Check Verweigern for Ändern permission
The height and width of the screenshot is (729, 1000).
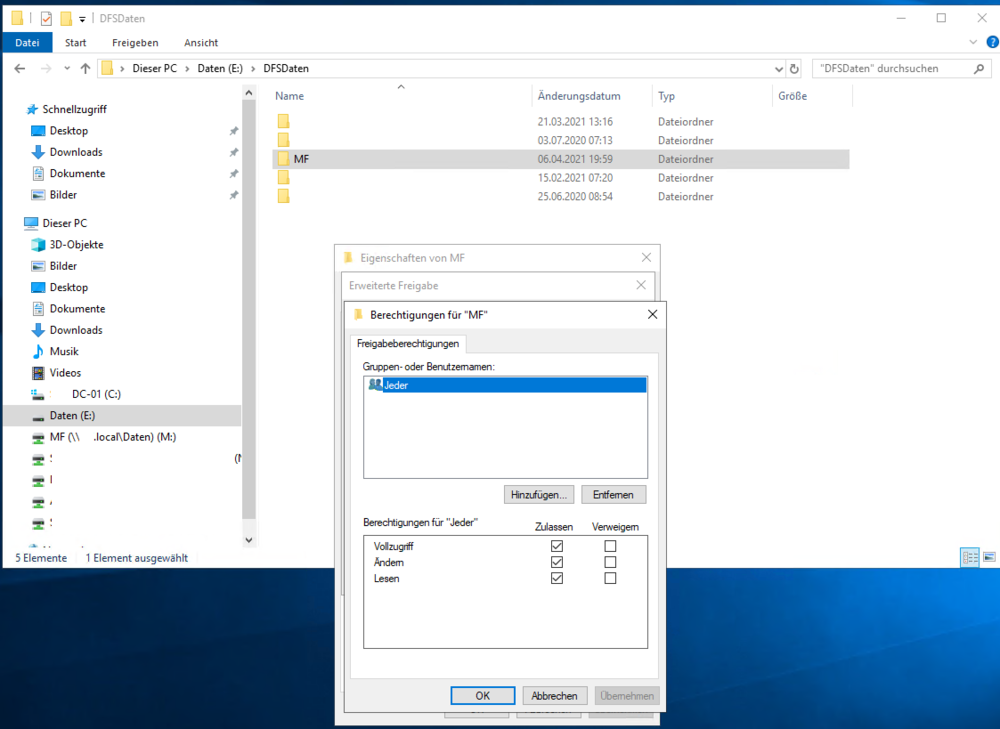pyautogui.click(x=610, y=563)
